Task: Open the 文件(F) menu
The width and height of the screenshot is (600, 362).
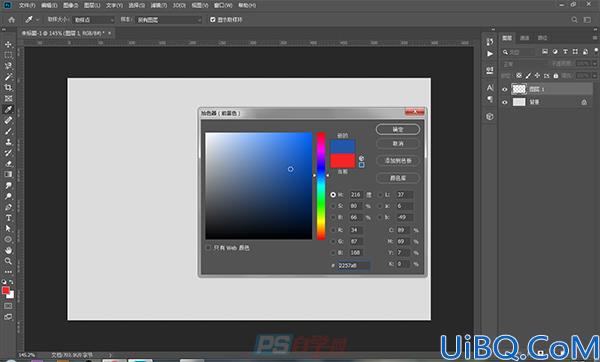Action: pos(27,5)
